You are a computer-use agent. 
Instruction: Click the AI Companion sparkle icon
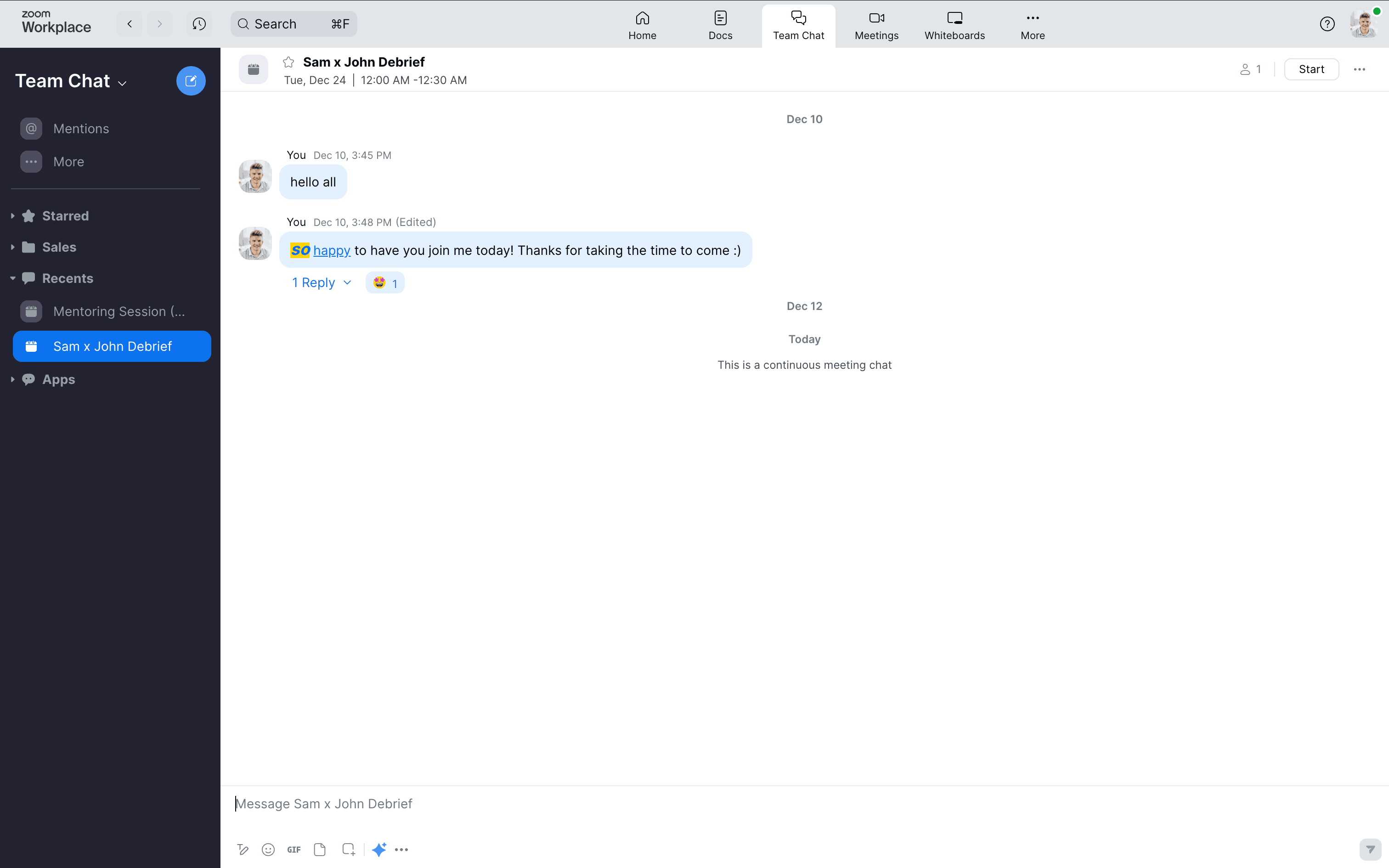(x=379, y=849)
